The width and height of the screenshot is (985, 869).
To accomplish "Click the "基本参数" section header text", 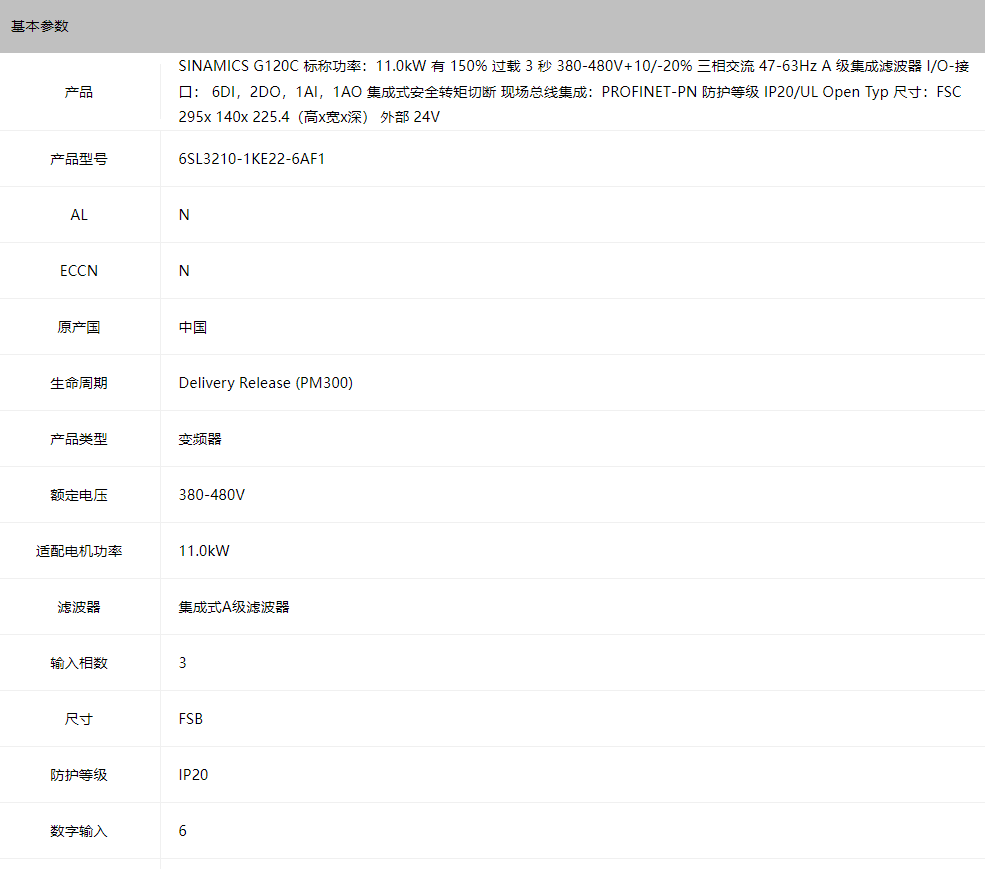I will [x=40, y=26].
